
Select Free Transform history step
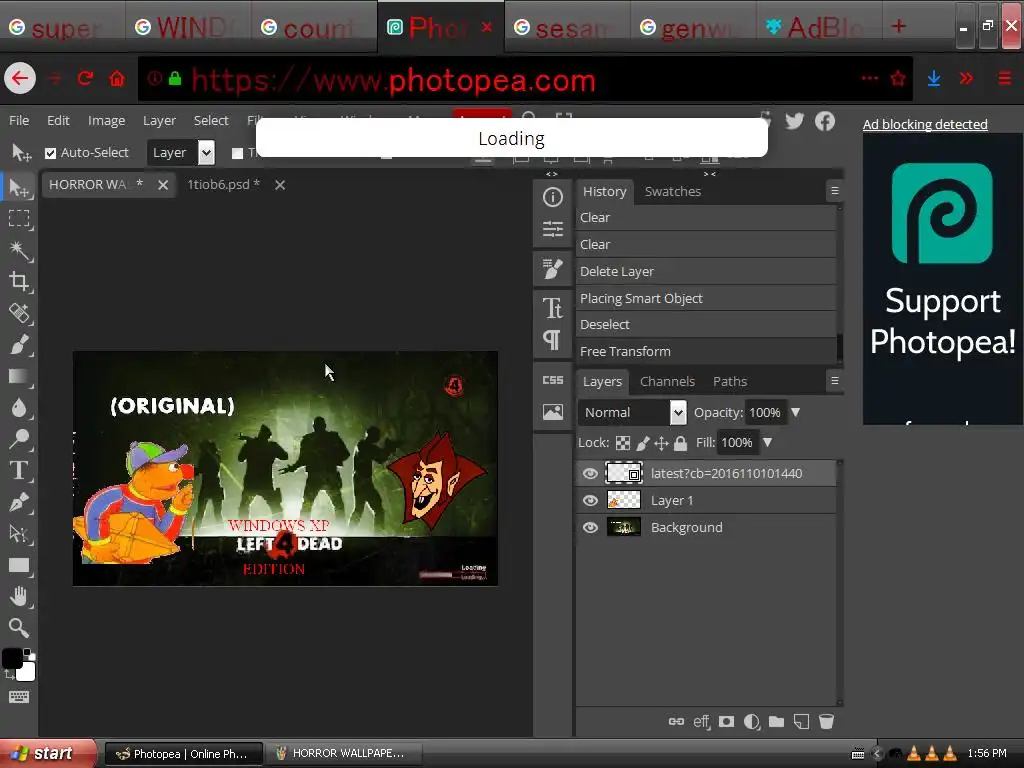tap(706, 351)
